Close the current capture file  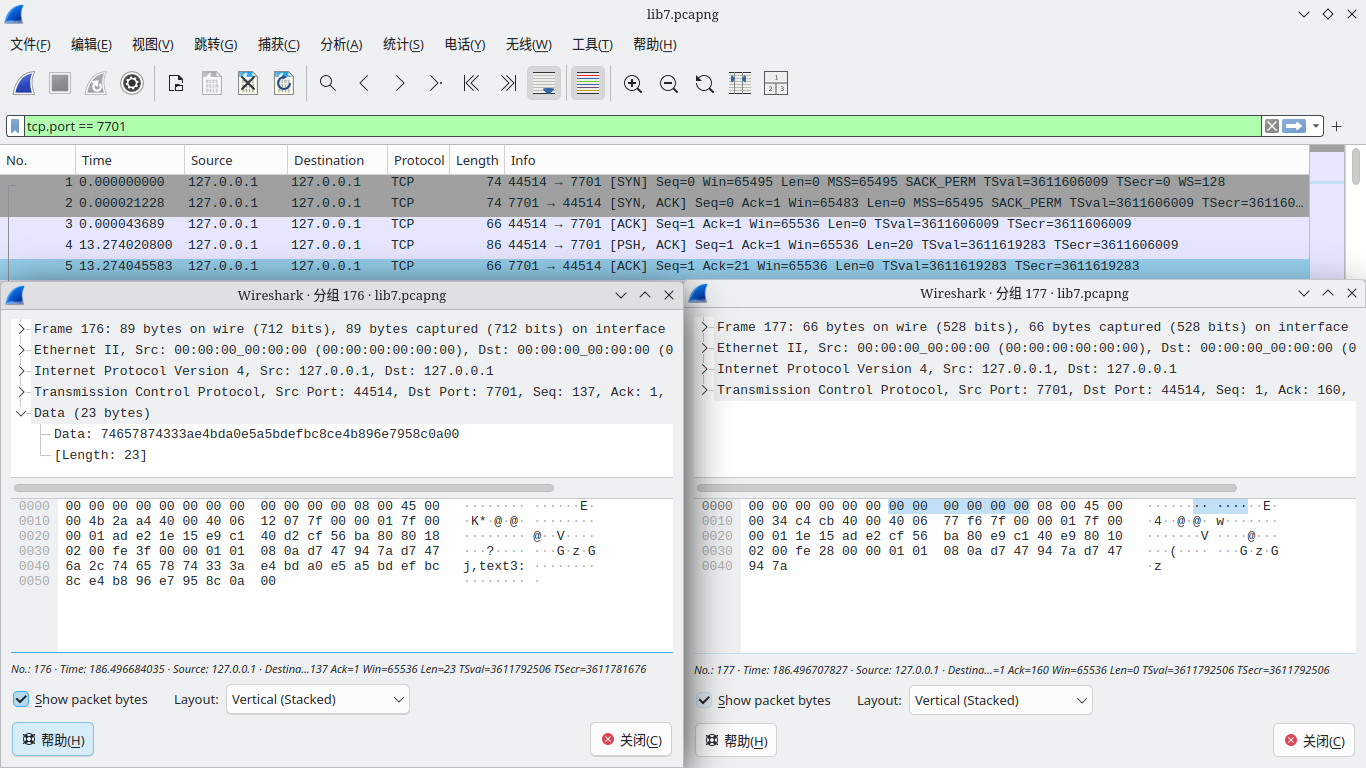pyautogui.click(x=248, y=84)
